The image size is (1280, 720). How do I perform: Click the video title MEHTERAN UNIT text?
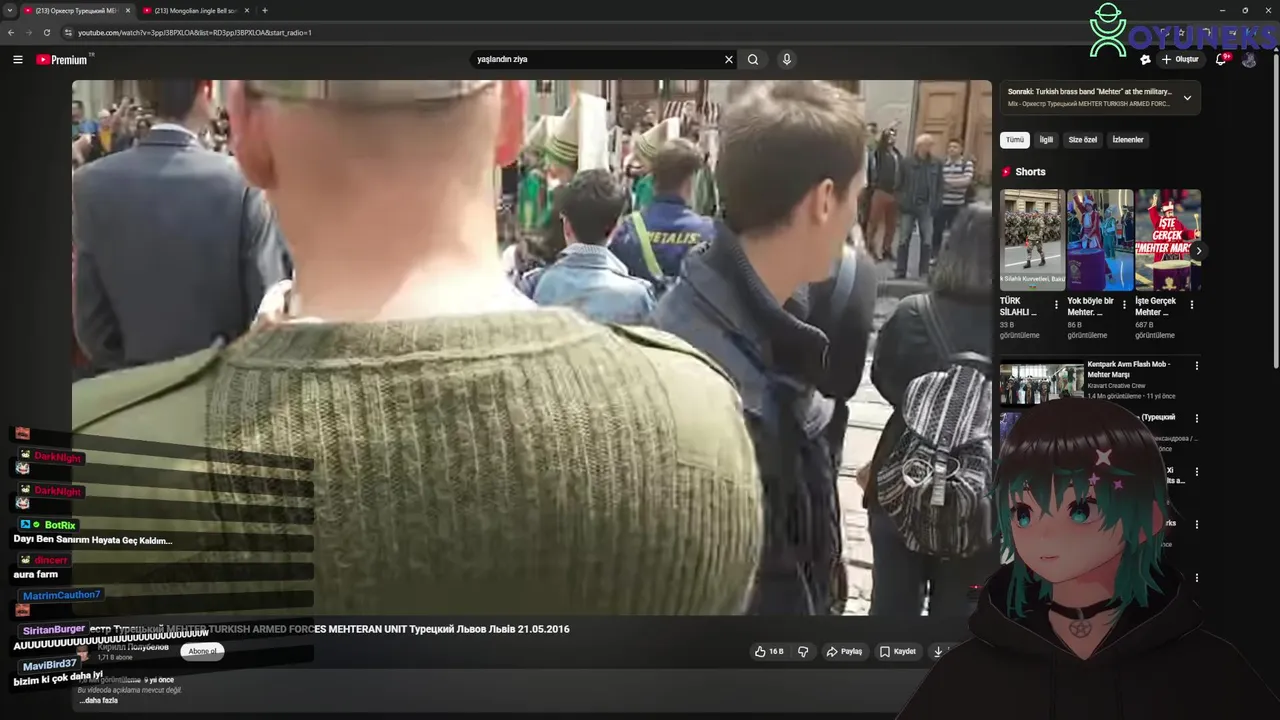click(x=367, y=629)
